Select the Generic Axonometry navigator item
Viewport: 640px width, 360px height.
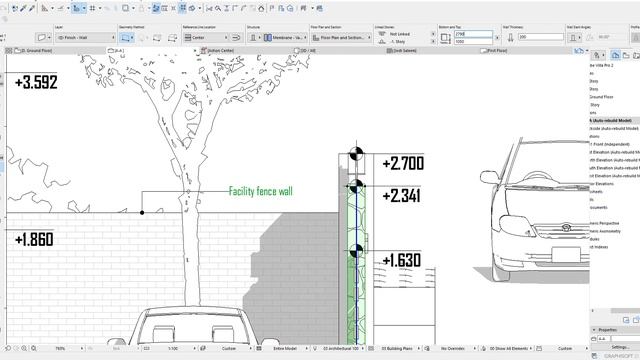pos(606,231)
